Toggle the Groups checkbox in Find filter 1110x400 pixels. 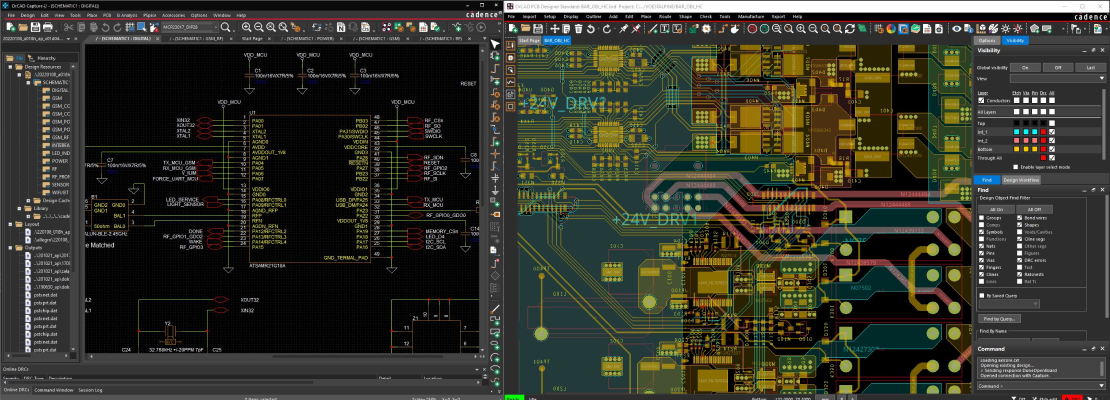981,217
